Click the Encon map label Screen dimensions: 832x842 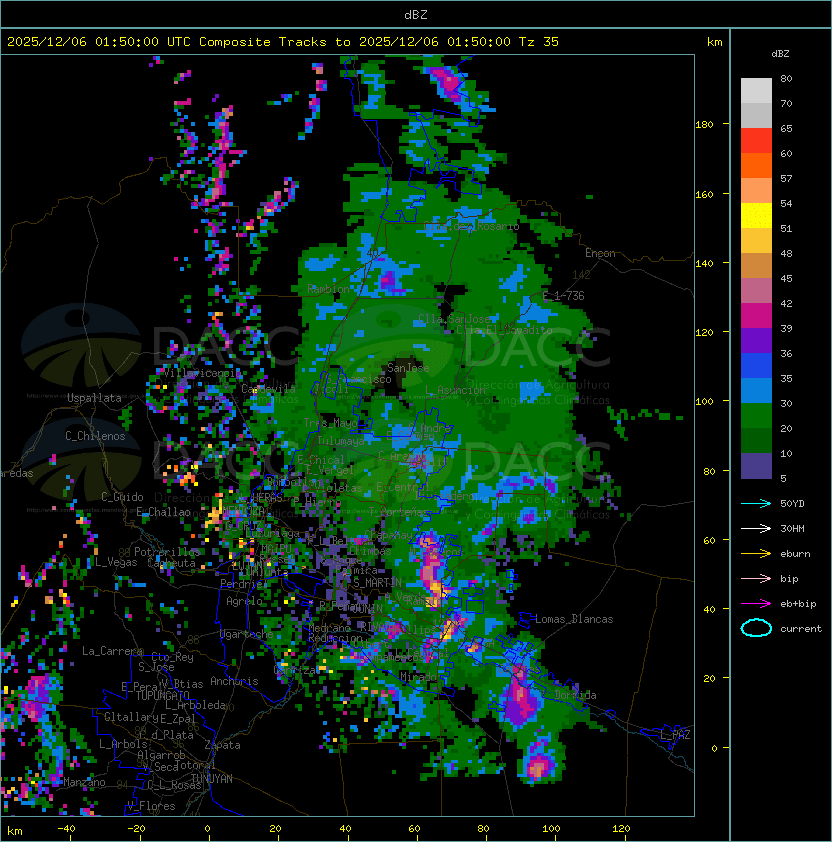600,253
